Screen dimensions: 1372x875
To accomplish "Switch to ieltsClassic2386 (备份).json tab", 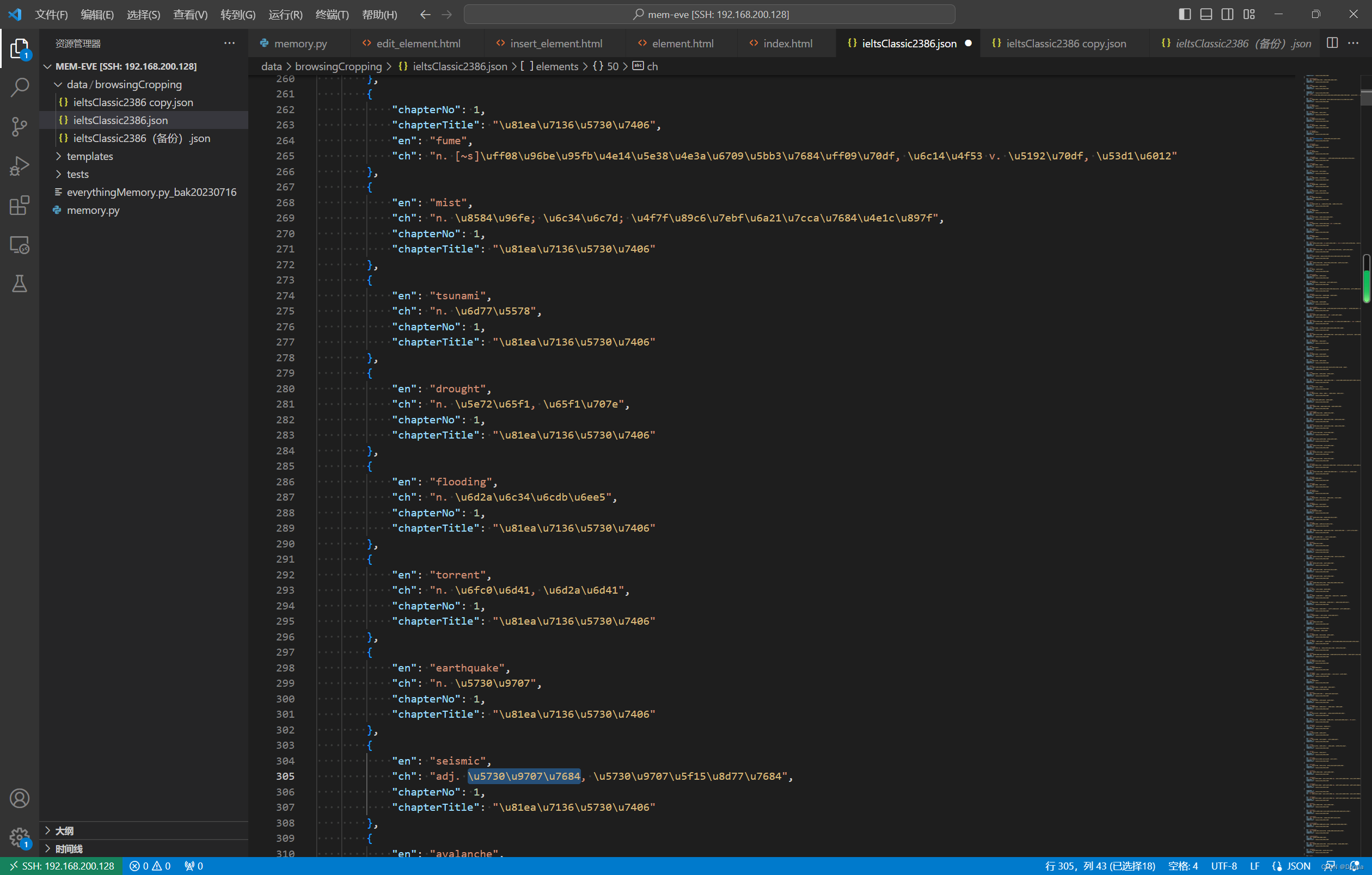I will click(1235, 44).
